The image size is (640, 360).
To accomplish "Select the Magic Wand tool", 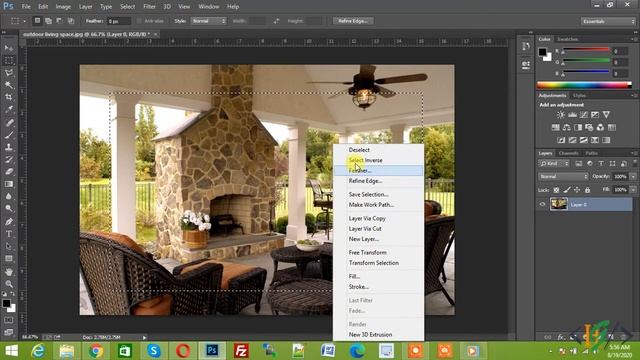I will click(x=9, y=85).
